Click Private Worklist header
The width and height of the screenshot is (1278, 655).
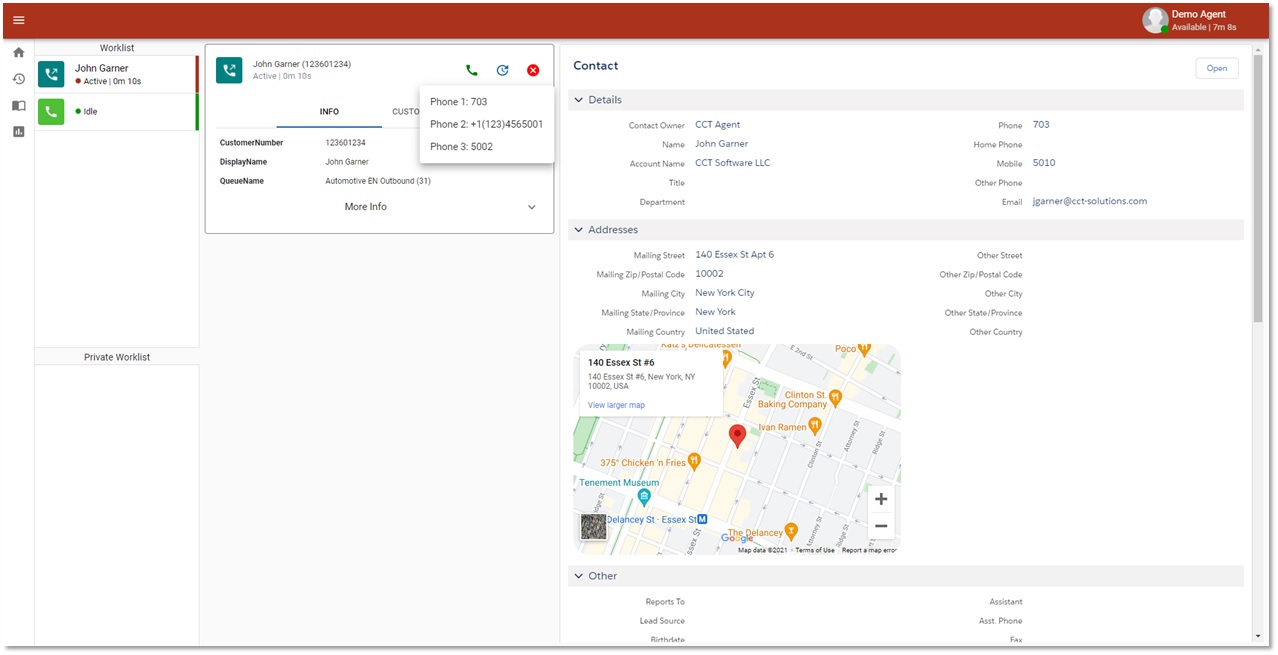[x=117, y=357]
